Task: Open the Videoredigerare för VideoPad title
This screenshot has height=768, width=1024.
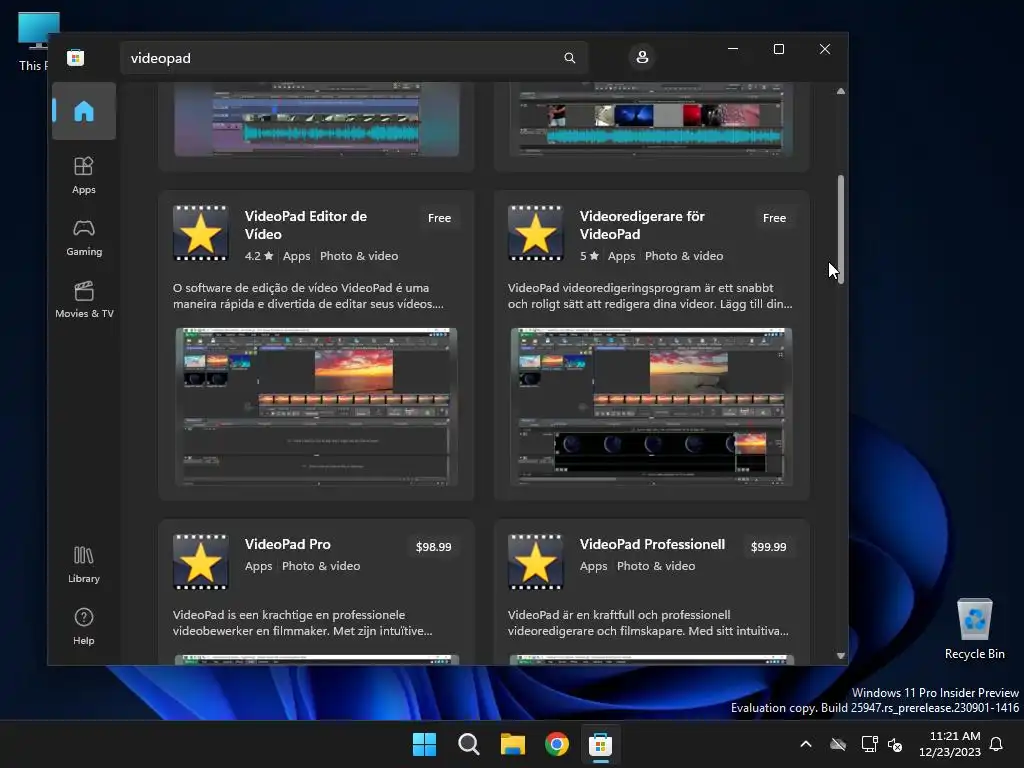Action: (642, 225)
